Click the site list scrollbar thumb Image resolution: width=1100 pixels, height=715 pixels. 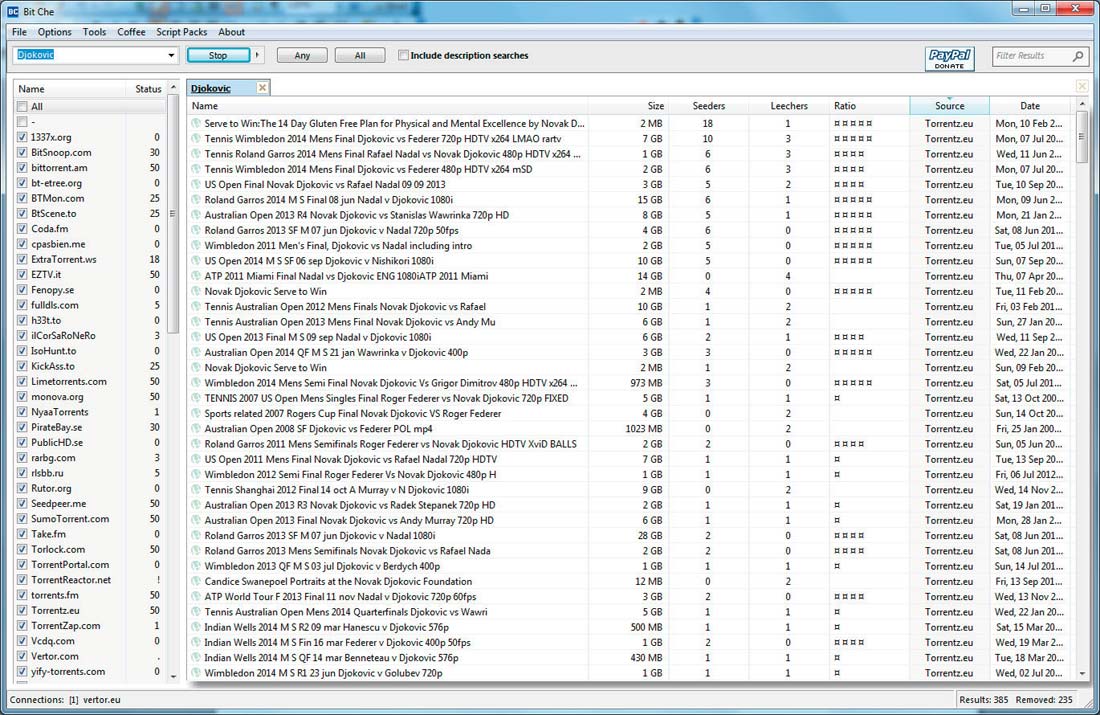click(174, 214)
